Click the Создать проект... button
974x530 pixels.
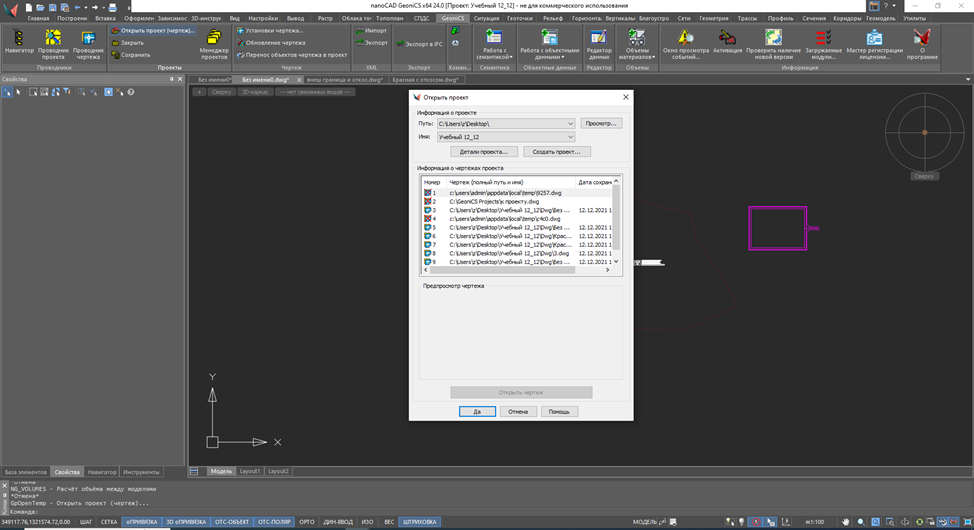(557, 152)
